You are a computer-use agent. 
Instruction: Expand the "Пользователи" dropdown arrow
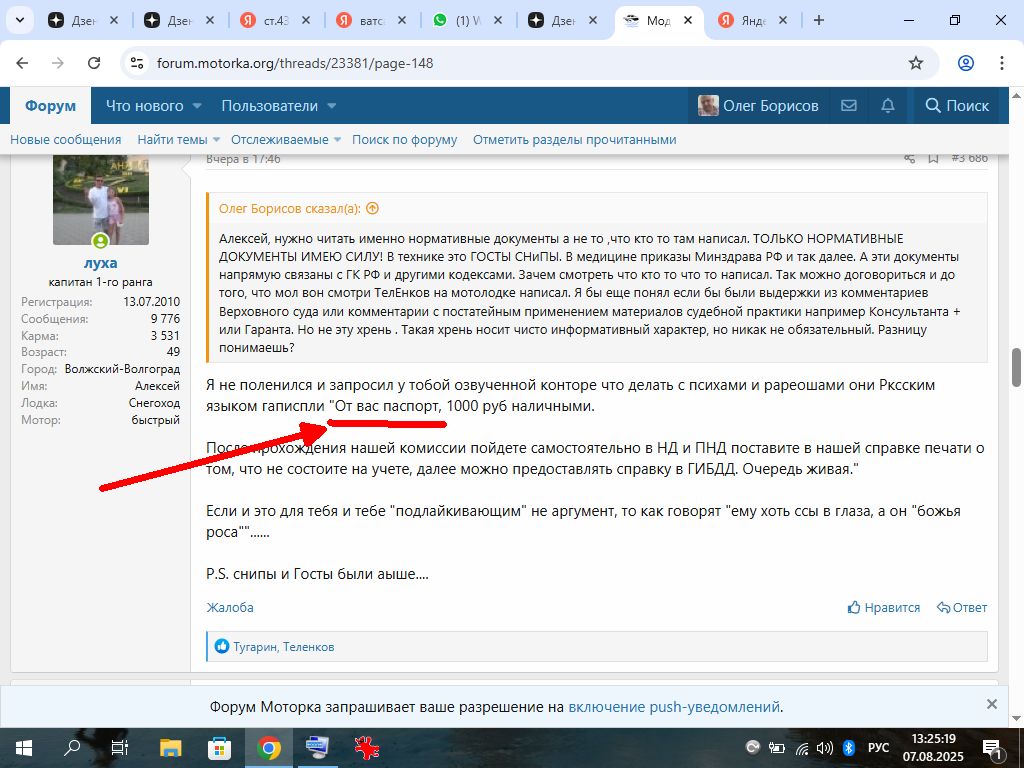tap(331, 106)
